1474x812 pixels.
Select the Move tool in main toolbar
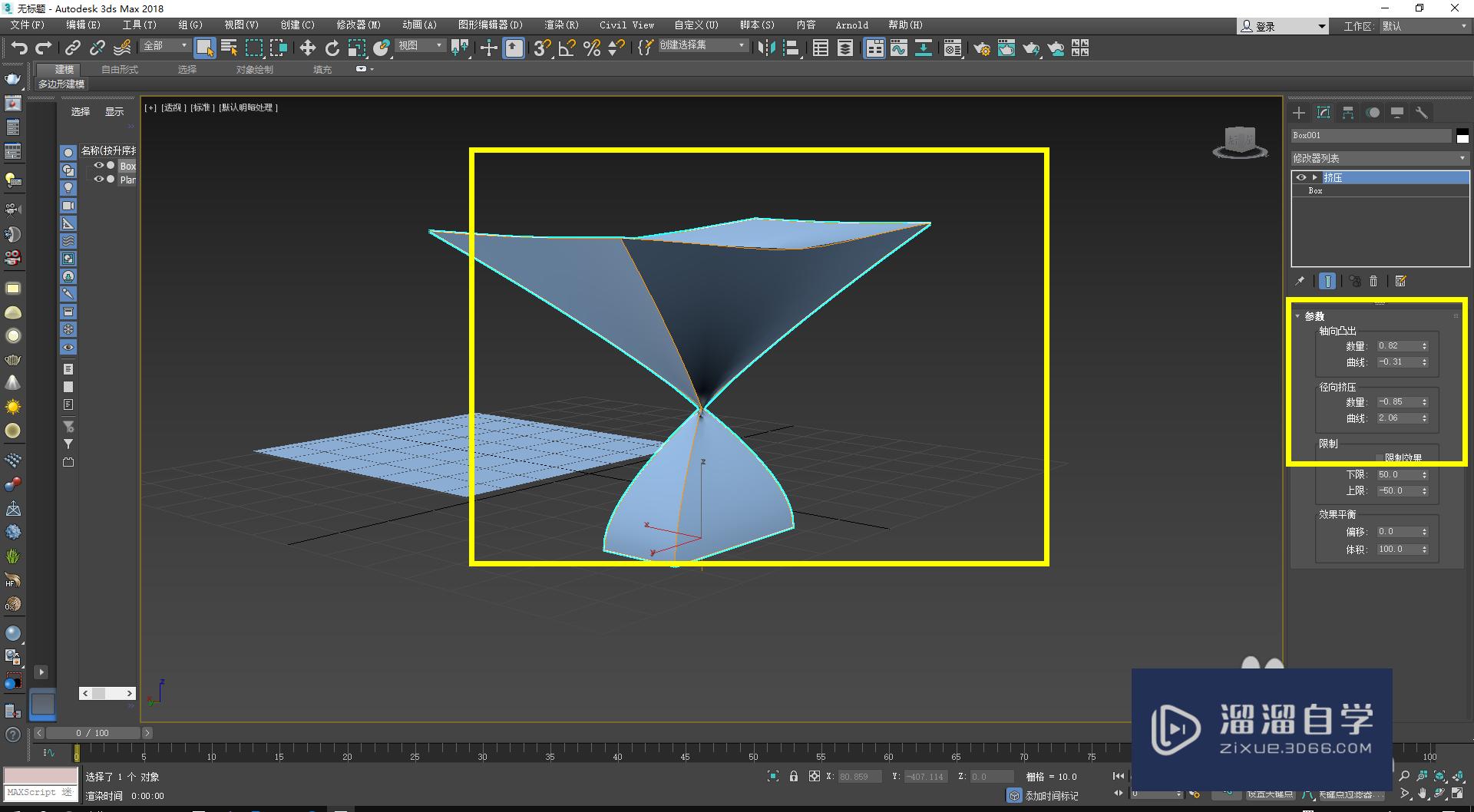coord(307,48)
